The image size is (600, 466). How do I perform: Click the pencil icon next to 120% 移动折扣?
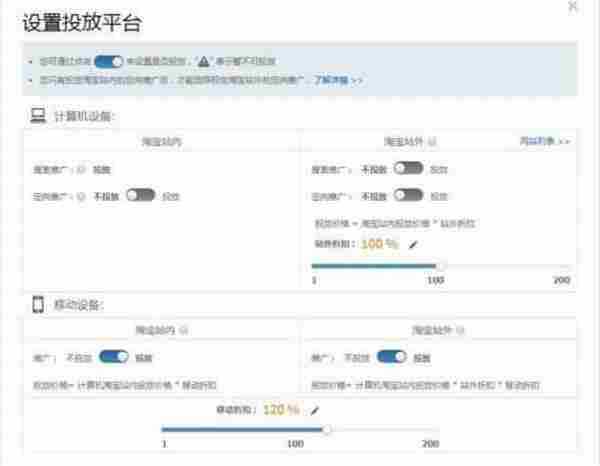[x=314, y=409]
